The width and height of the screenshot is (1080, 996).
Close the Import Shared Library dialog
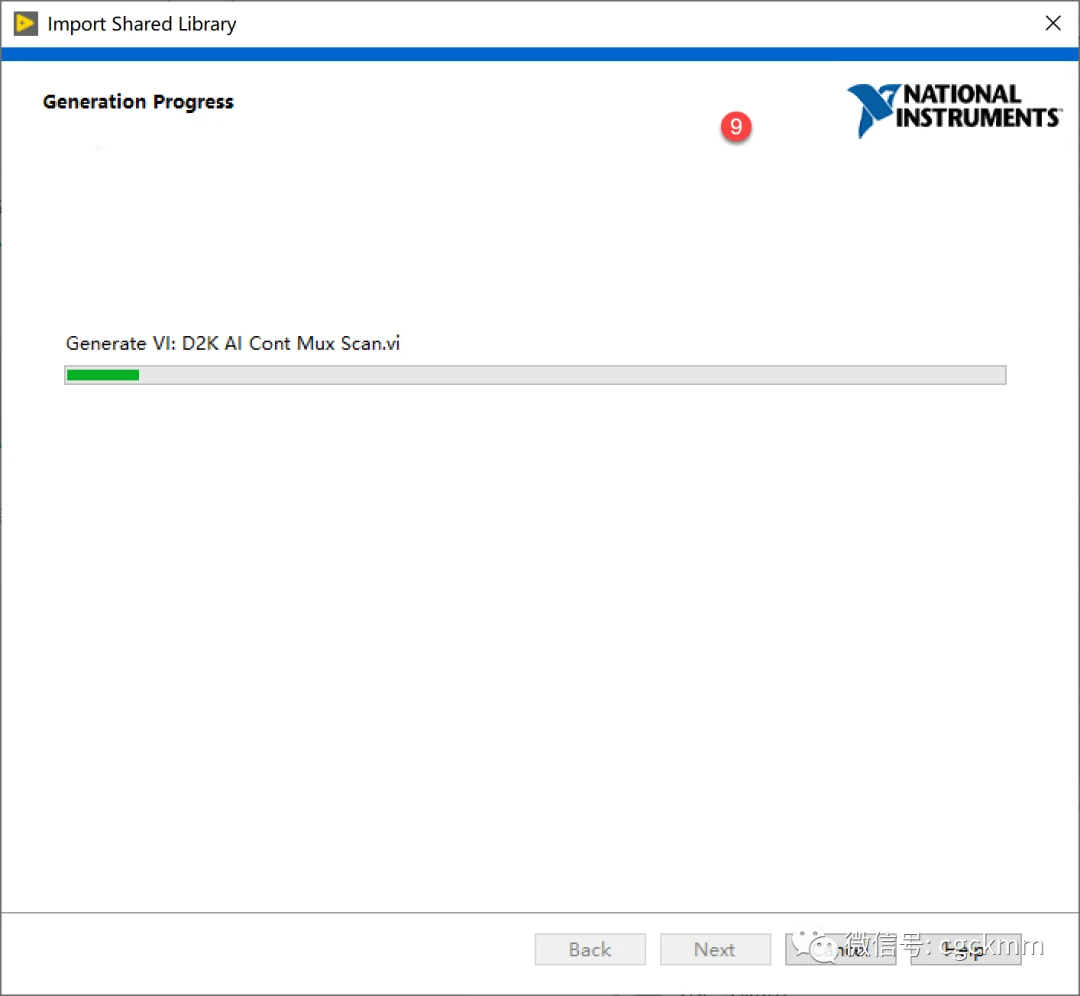[x=1053, y=24]
